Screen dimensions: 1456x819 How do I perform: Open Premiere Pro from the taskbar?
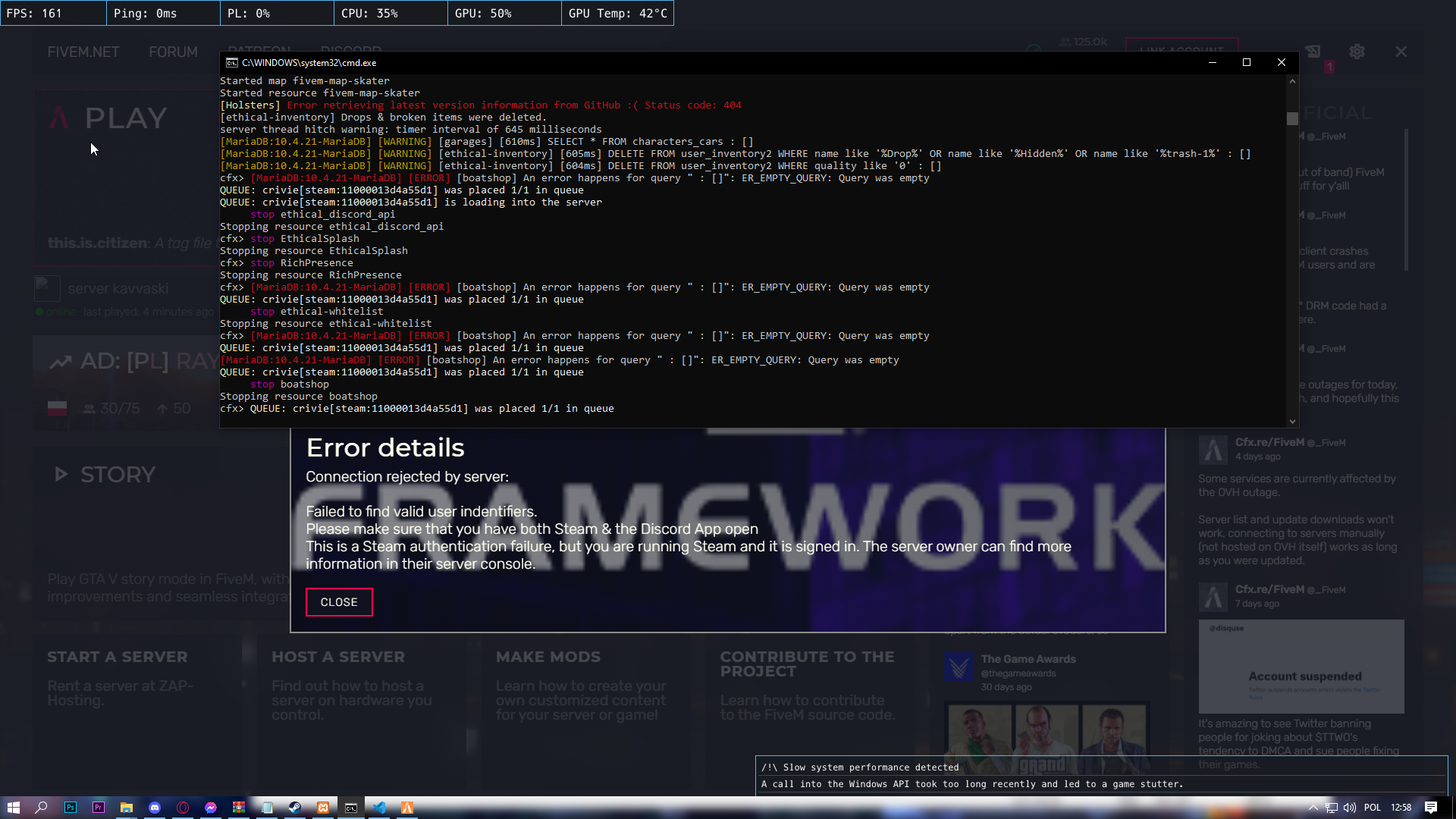pyautogui.click(x=99, y=808)
